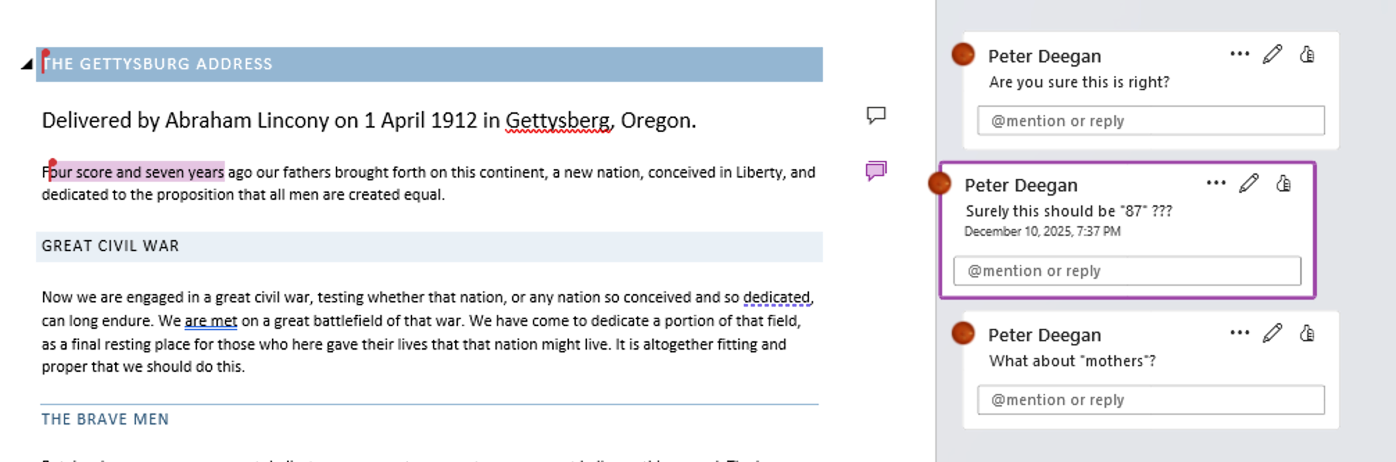
Task: Edit the "What about mothers?" comment
Action: coord(1272,334)
